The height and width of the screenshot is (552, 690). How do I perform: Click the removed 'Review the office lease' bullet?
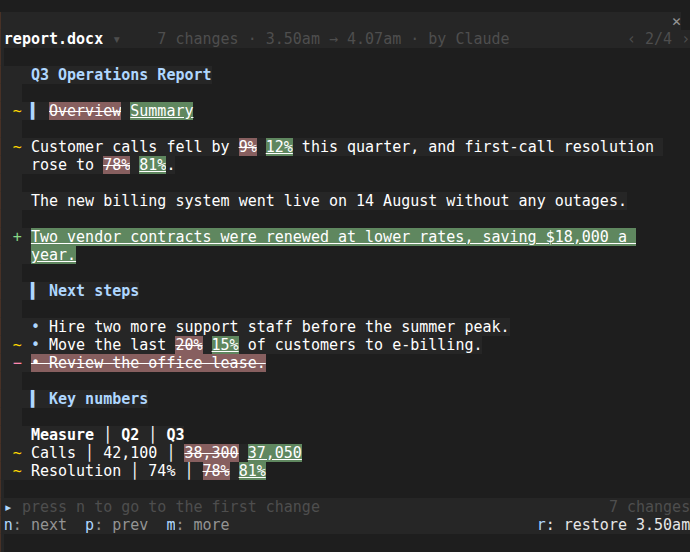(148, 363)
